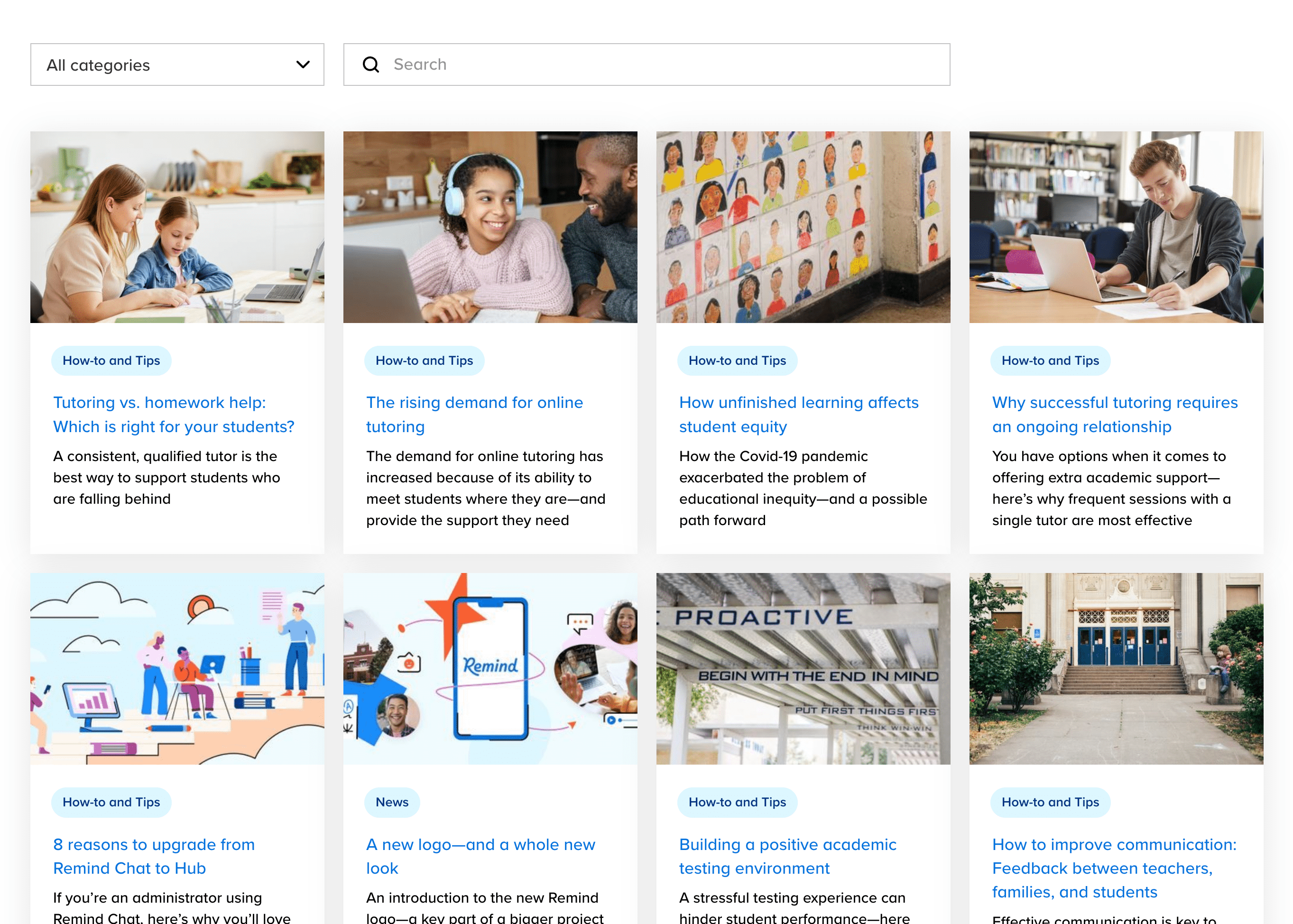Click the 'How the Covid-19 pandemic exacerbated' description
This screenshot has height=924, width=1293.
tap(803, 488)
